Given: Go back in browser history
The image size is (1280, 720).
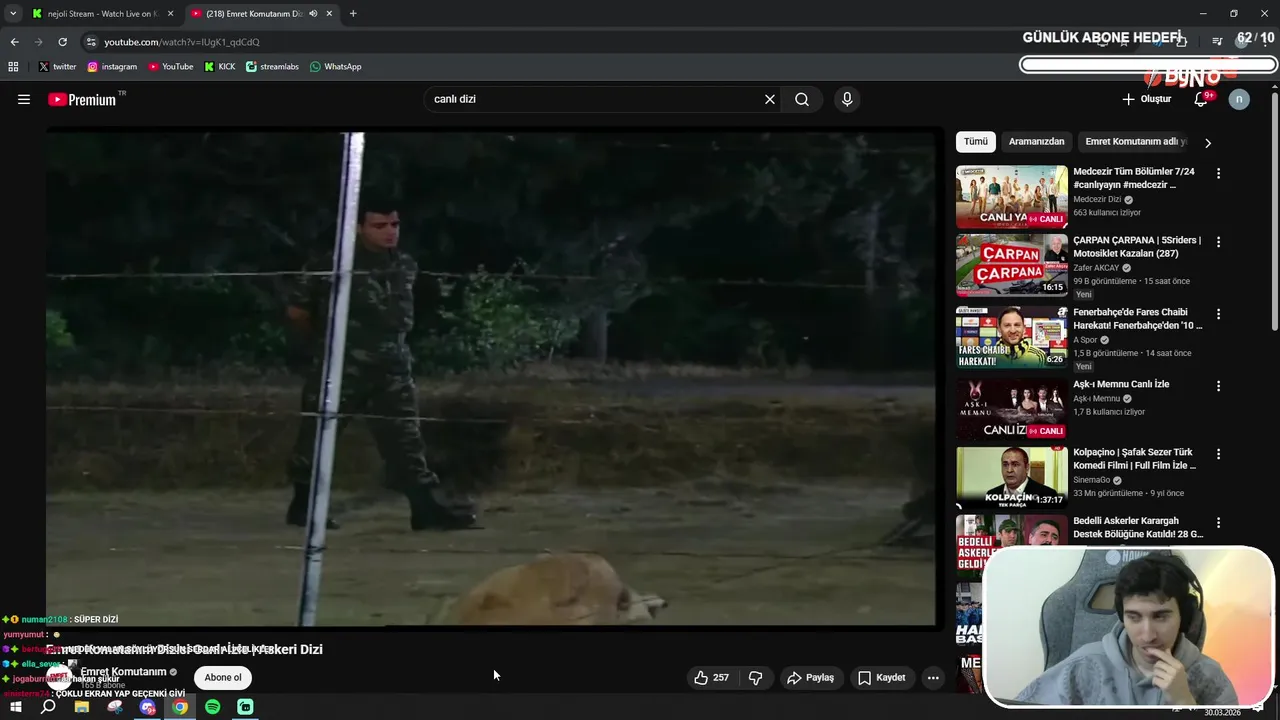Looking at the screenshot, I should coord(14,42).
